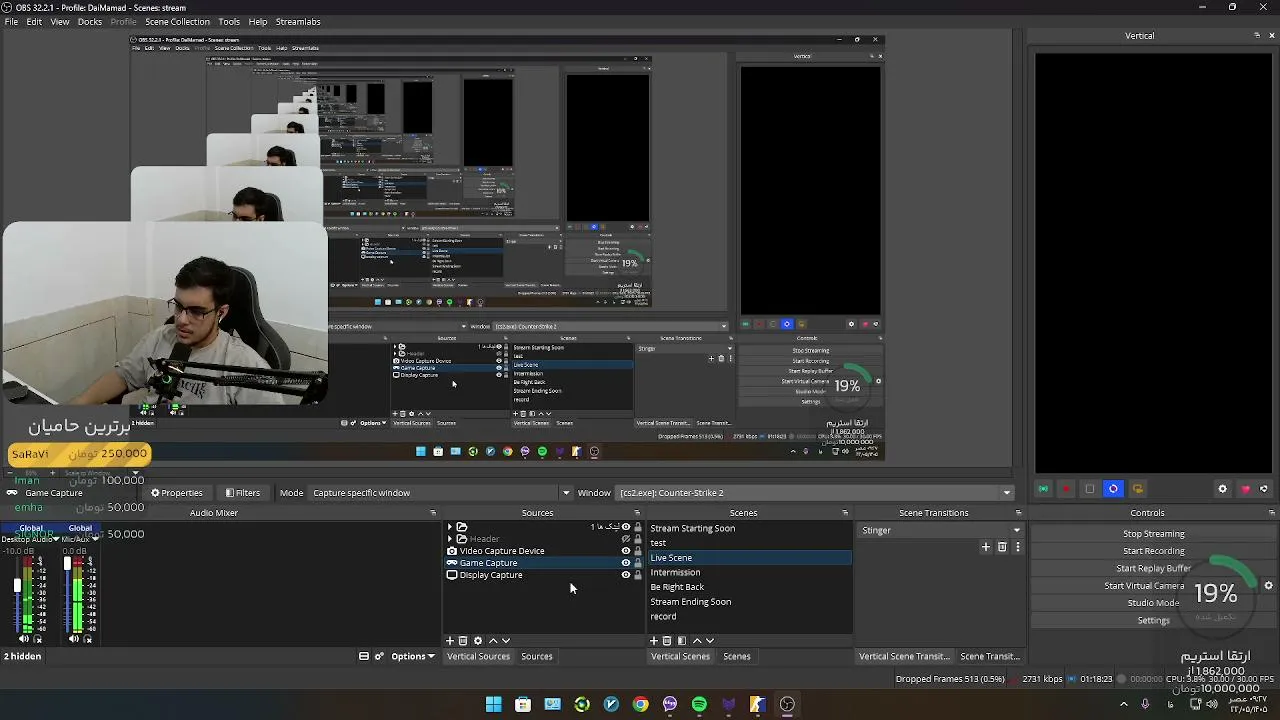Click Stop Streaming button
1280x720 pixels.
[x=1153, y=534]
